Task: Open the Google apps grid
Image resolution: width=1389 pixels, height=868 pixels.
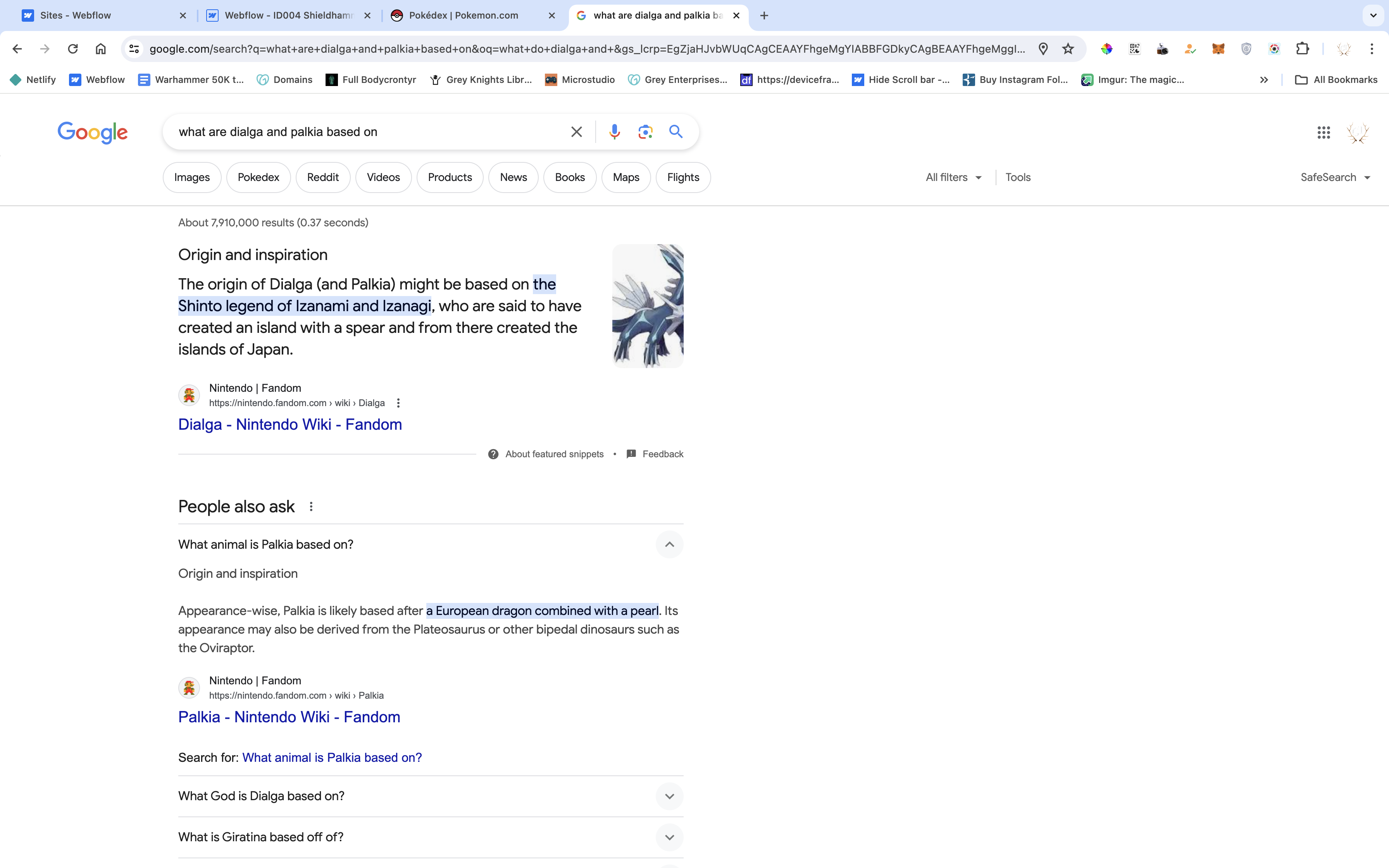Action: [1324, 133]
